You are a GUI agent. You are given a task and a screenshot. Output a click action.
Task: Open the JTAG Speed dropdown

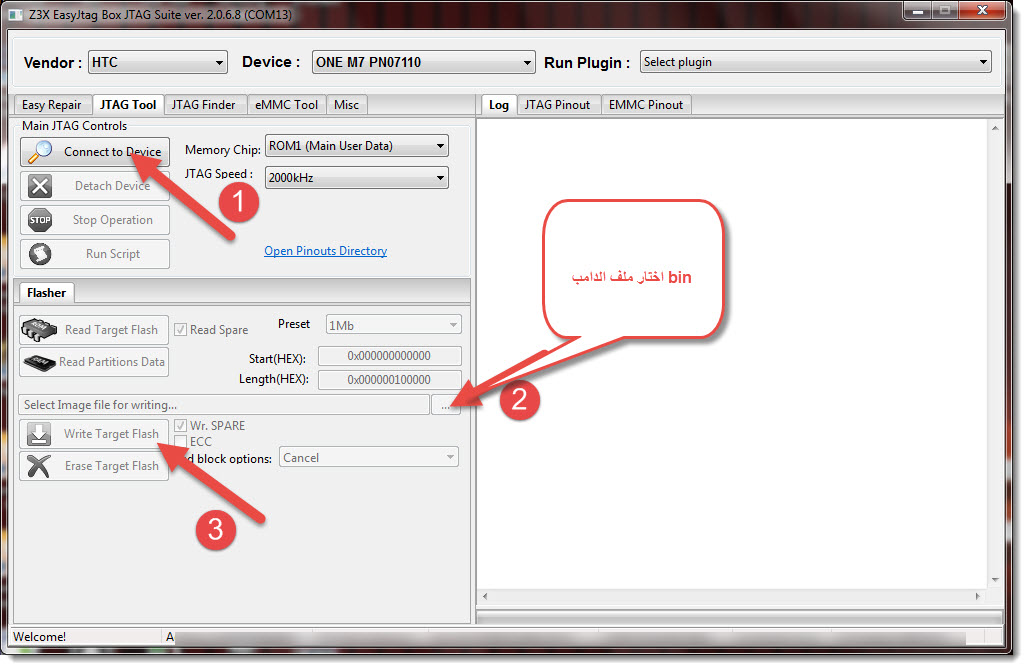(356, 178)
